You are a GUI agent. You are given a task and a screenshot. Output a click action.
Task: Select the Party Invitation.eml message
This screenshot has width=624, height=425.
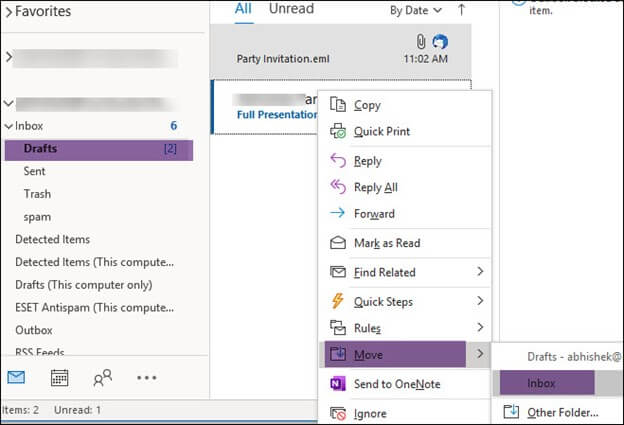[341, 51]
